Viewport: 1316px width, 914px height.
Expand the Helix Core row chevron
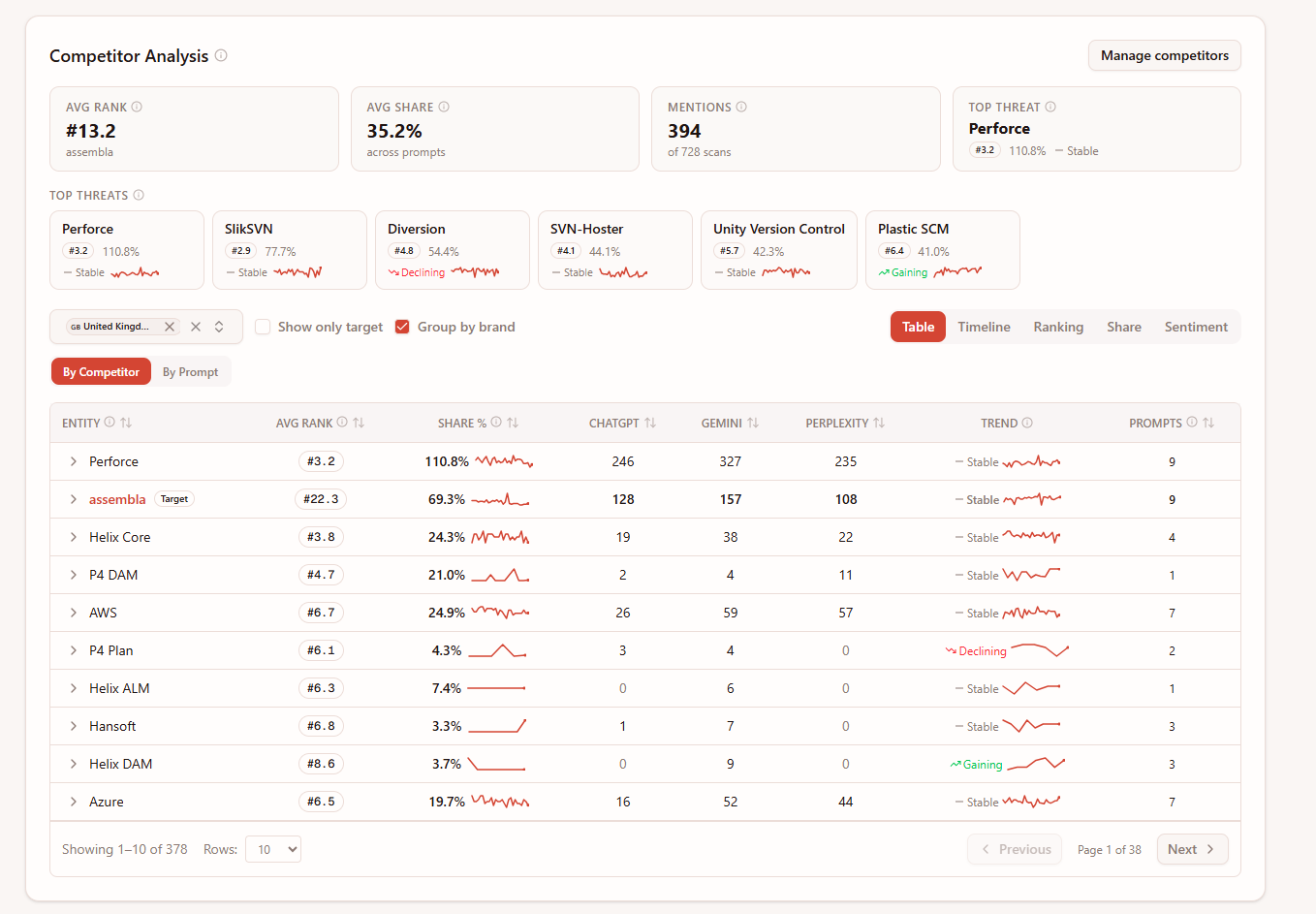coord(73,537)
